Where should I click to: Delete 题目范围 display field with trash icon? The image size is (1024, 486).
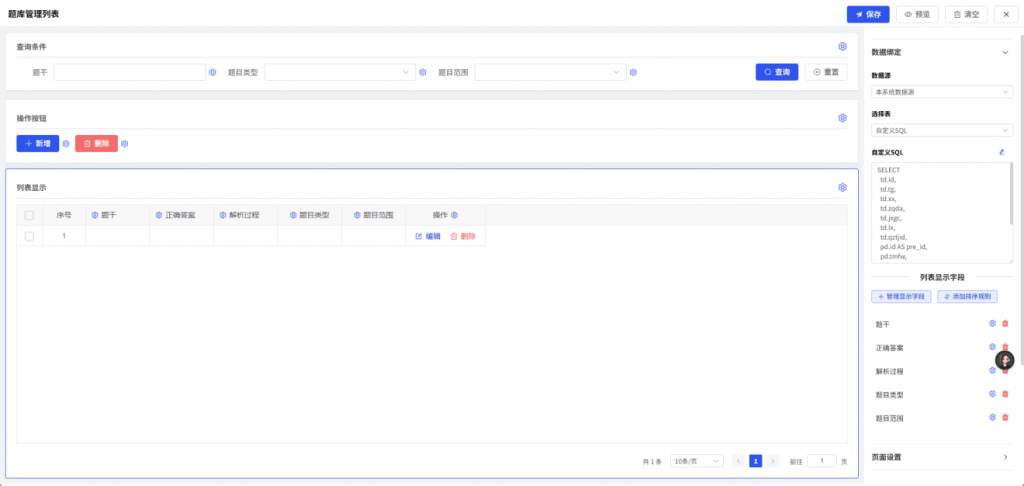click(x=1005, y=417)
